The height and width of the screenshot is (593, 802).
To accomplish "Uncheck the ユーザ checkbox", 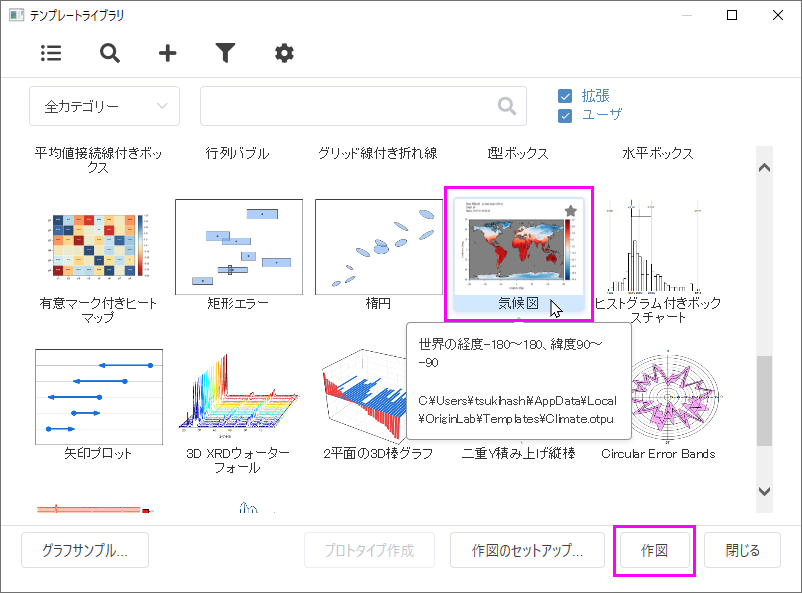I will 565,116.
